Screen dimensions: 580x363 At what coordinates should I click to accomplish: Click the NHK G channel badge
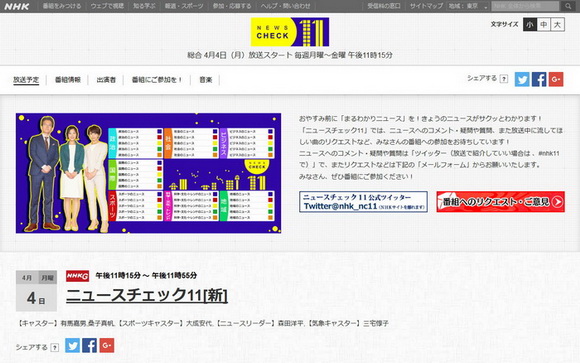(x=77, y=276)
